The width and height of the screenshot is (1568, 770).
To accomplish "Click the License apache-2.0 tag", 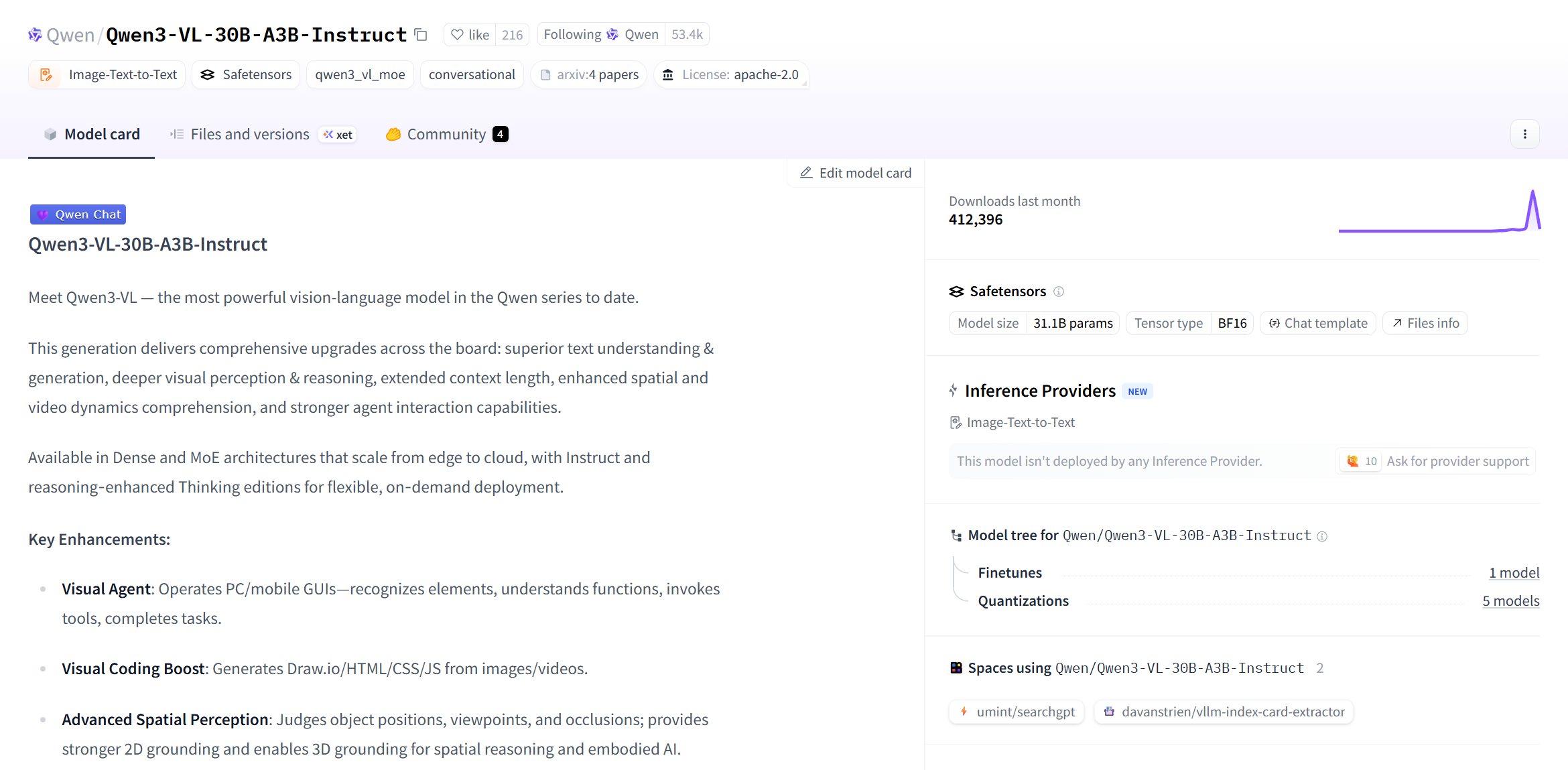I will (x=732, y=74).
